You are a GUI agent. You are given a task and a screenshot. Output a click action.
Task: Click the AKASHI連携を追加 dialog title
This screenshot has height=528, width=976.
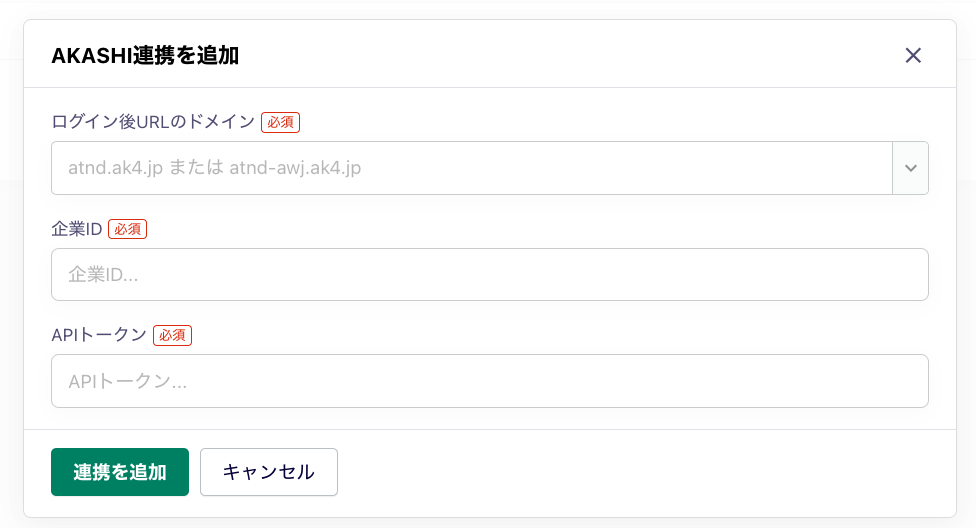click(145, 55)
